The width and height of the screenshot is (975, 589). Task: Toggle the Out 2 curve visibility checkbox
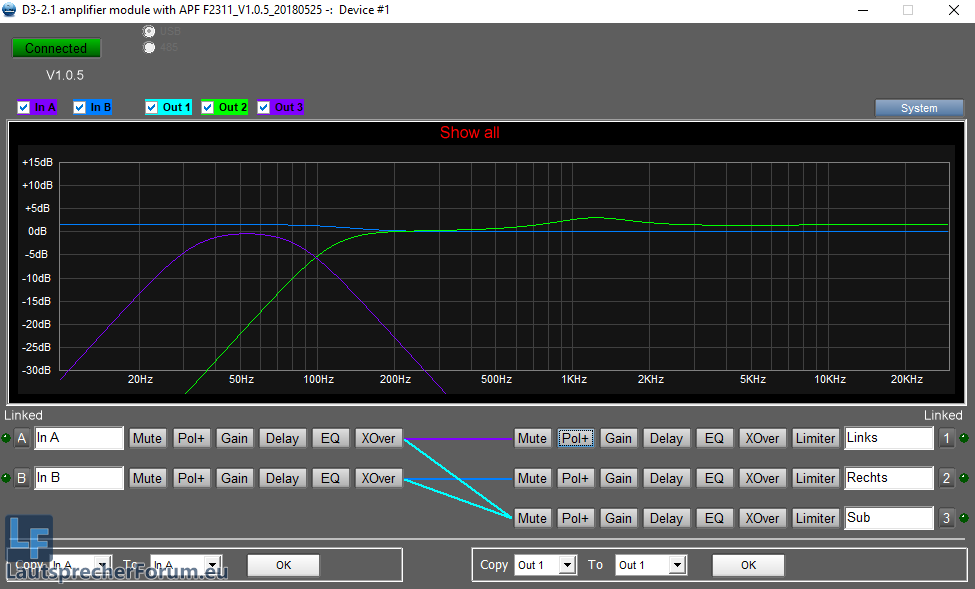208,107
